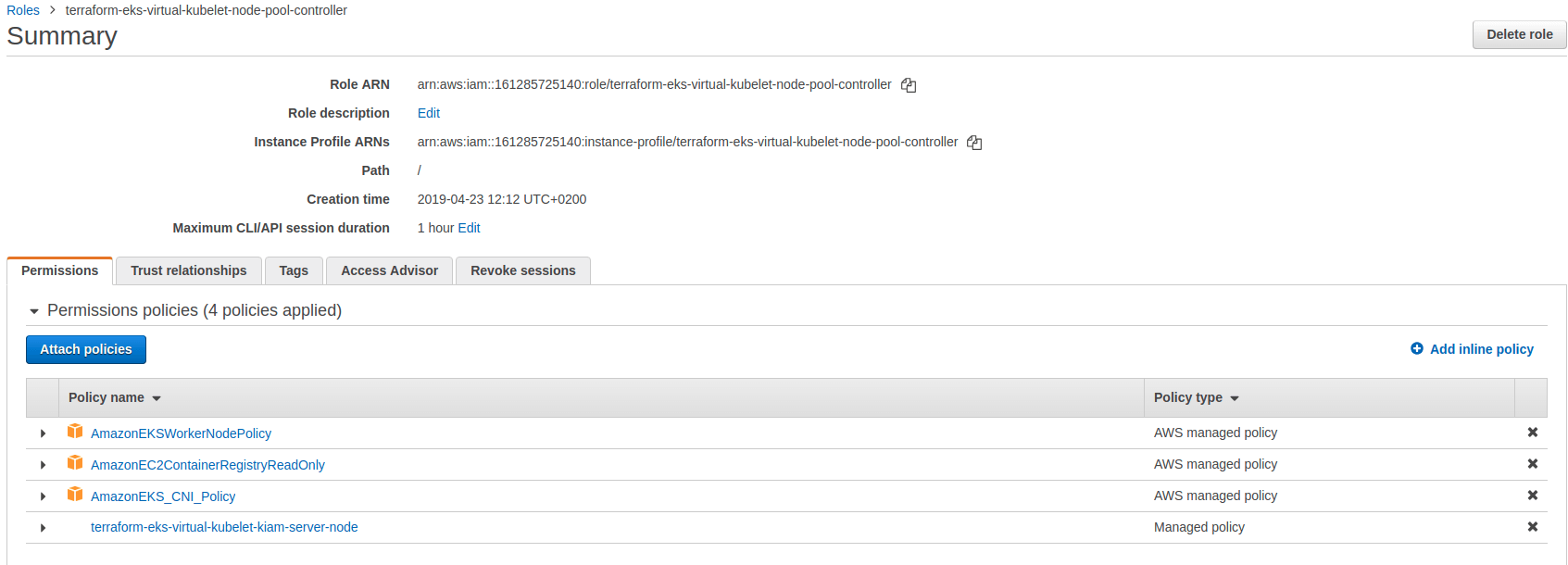Screen dimensions: 1568x565
Task: Copy the Role ARN to clipboard
Action: (x=909, y=85)
